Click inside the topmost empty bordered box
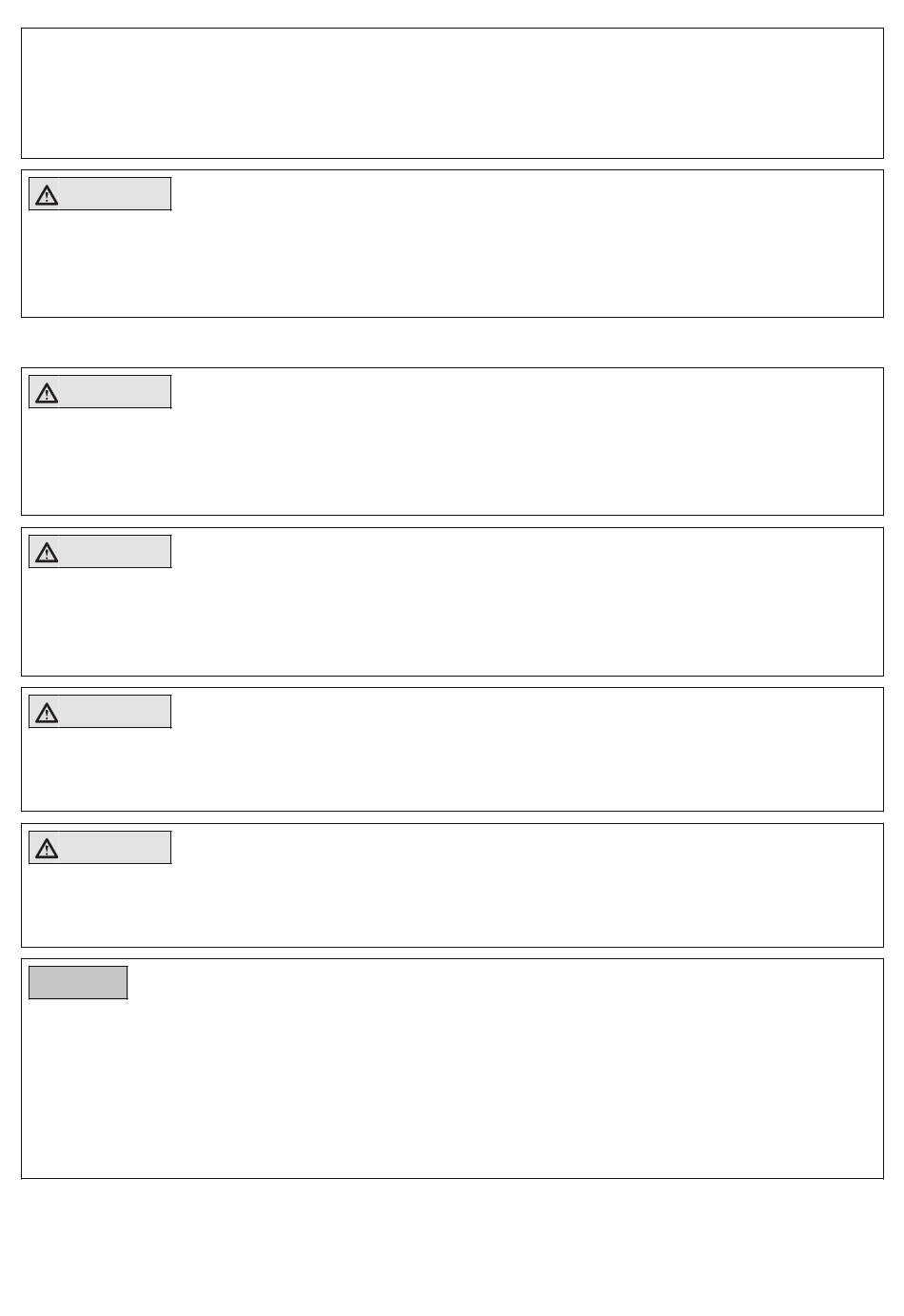The height and width of the screenshot is (1316, 904). [x=452, y=93]
